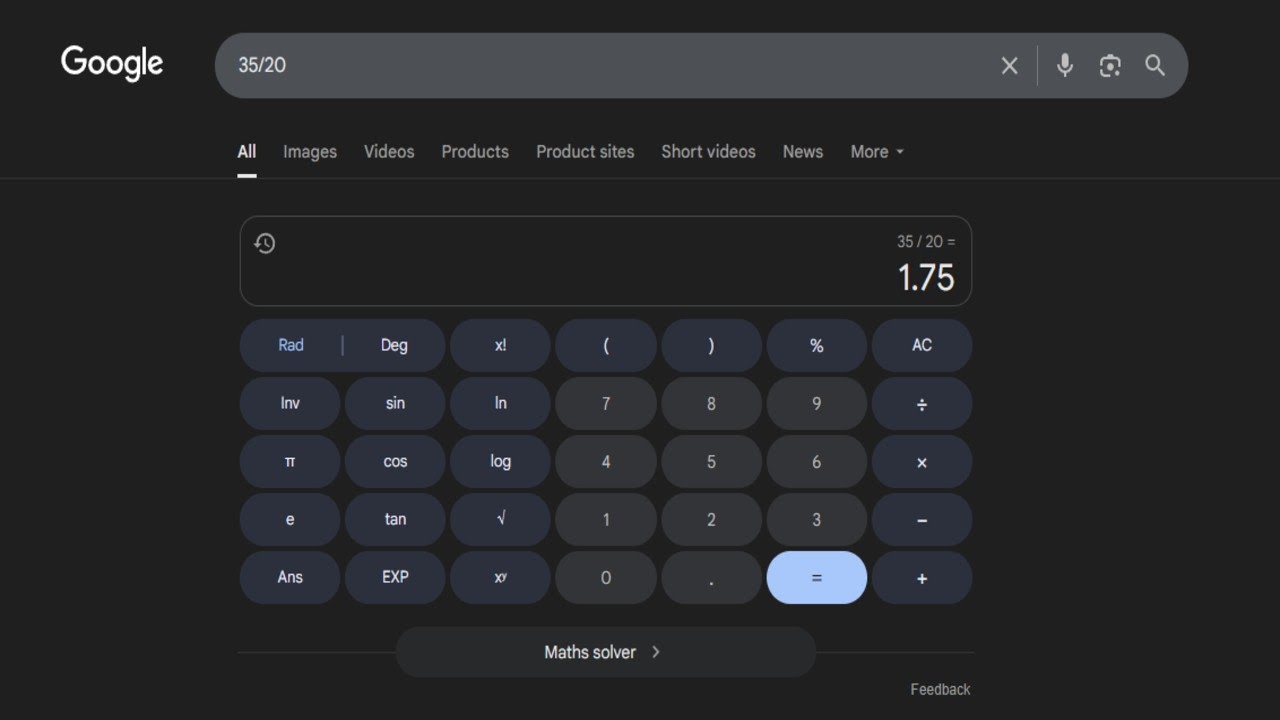This screenshot has width=1280, height=720.
Task: Click the e constant key
Action: [290, 519]
